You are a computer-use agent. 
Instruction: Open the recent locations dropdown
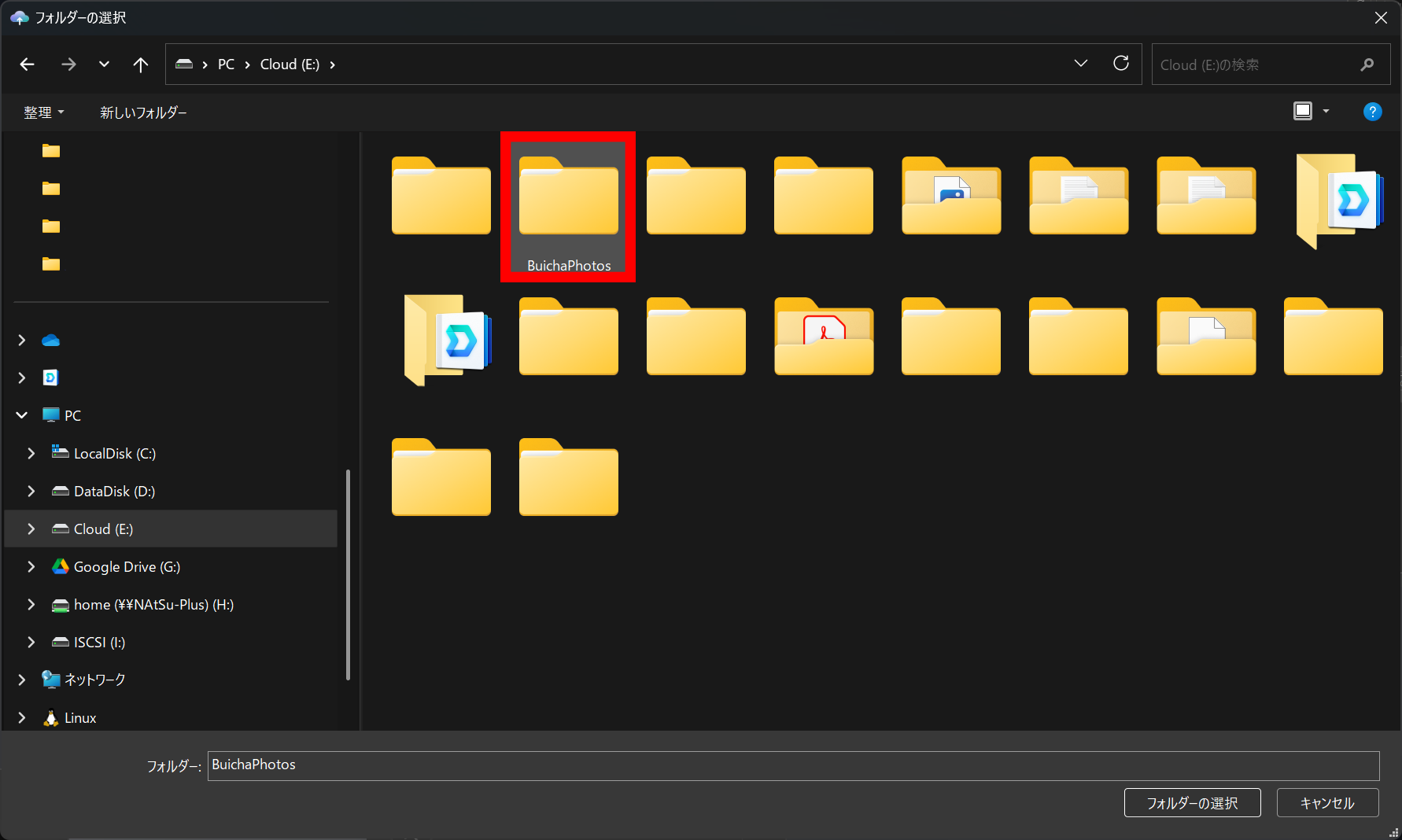click(104, 64)
